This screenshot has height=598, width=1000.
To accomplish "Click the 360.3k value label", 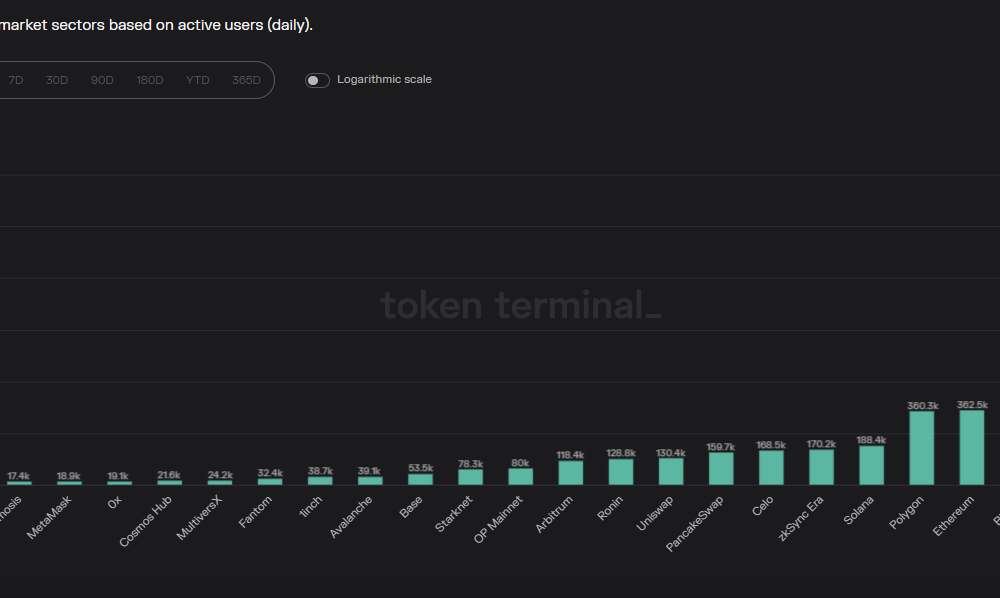I will pyautogui.click(x=922, y=405).
